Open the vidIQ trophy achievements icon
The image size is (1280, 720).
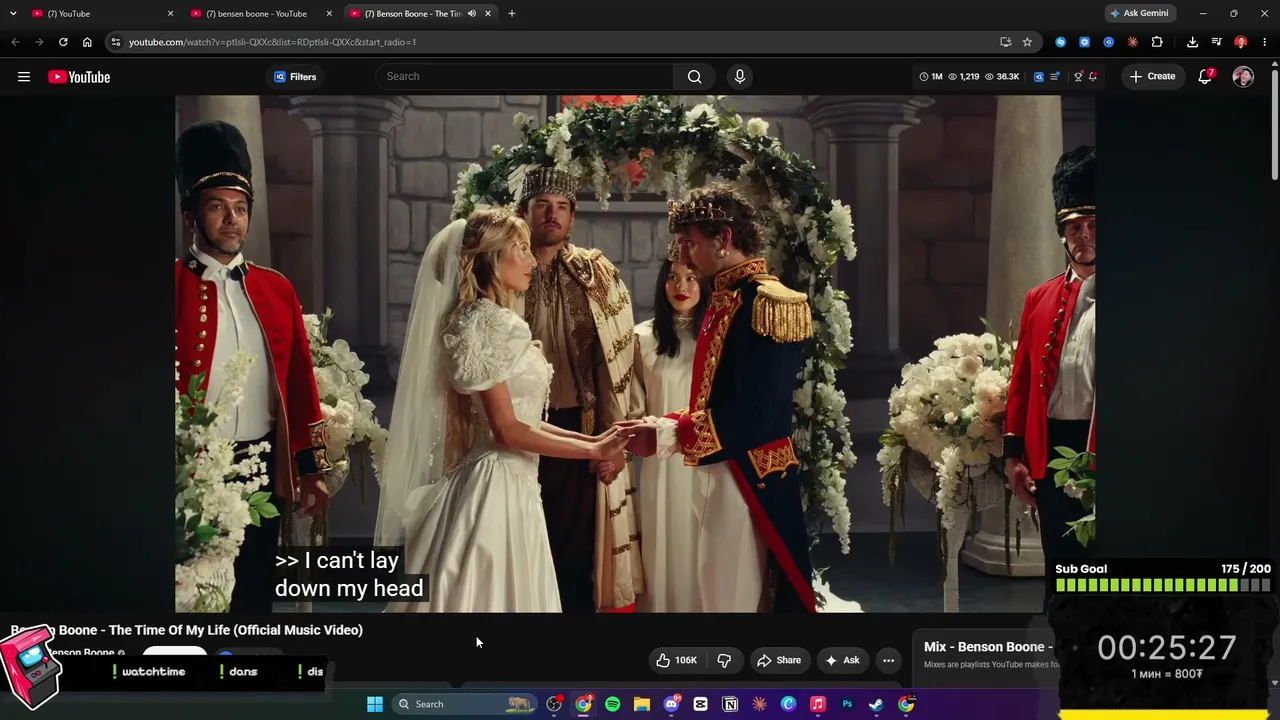click(1078, 77)
